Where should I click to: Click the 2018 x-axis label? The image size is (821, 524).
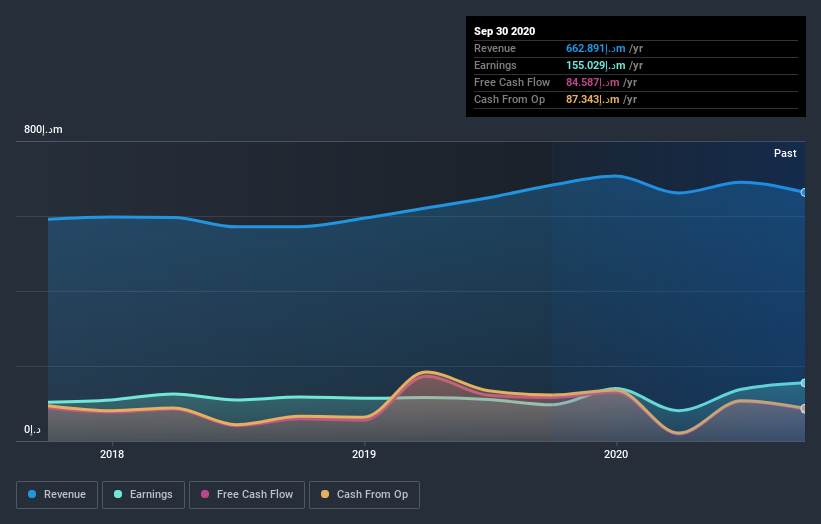(x=112, y=454)
